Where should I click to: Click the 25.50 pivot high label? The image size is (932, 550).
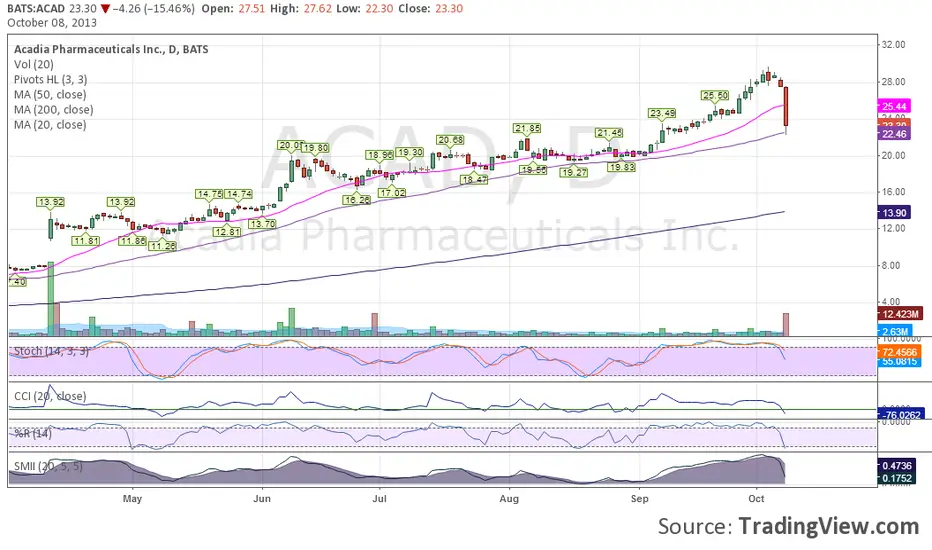pos(714,95)
